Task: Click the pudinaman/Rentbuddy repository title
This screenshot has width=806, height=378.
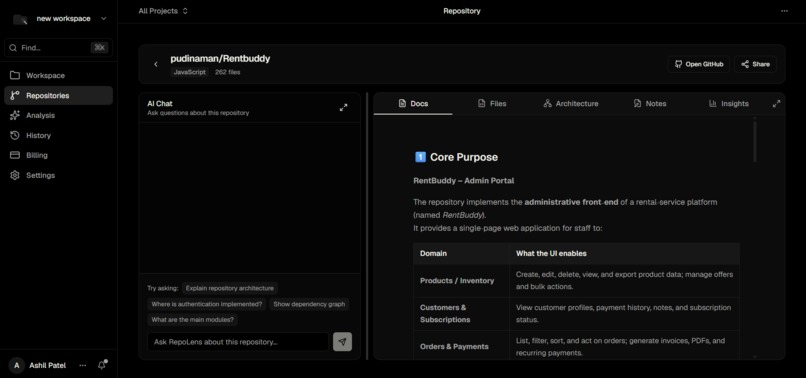Action: coord(220,59)
